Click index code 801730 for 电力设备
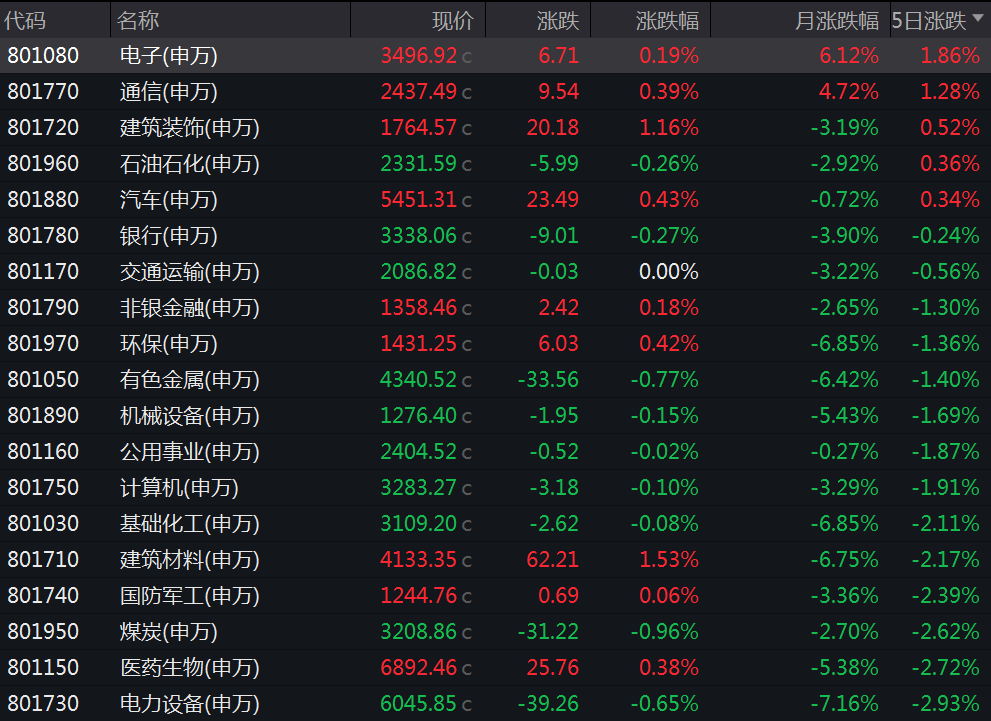The width and height of the screenshot is (991, 721). (43, 704)
